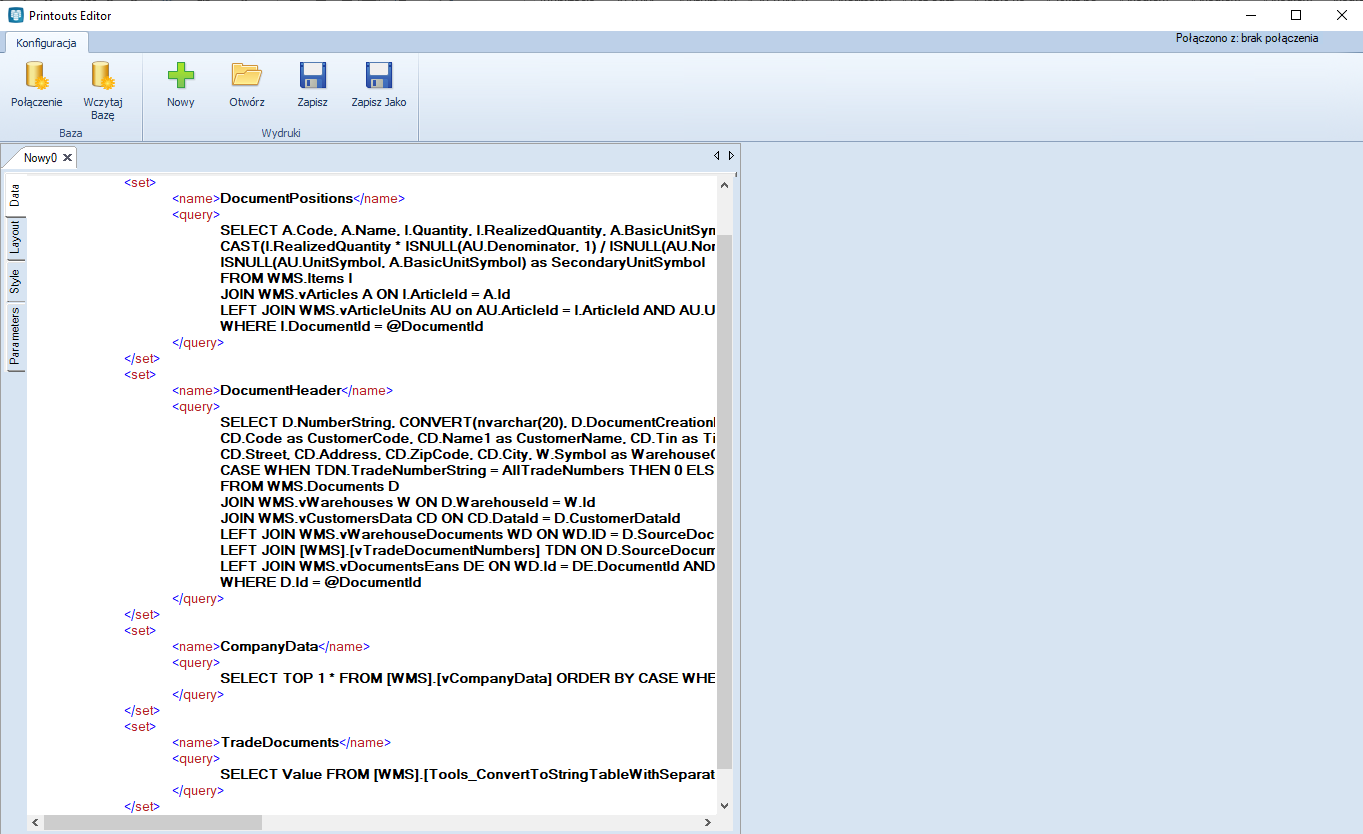Click the 'Połączono z: brak połączenia' status text

(x=1247, y=38)
